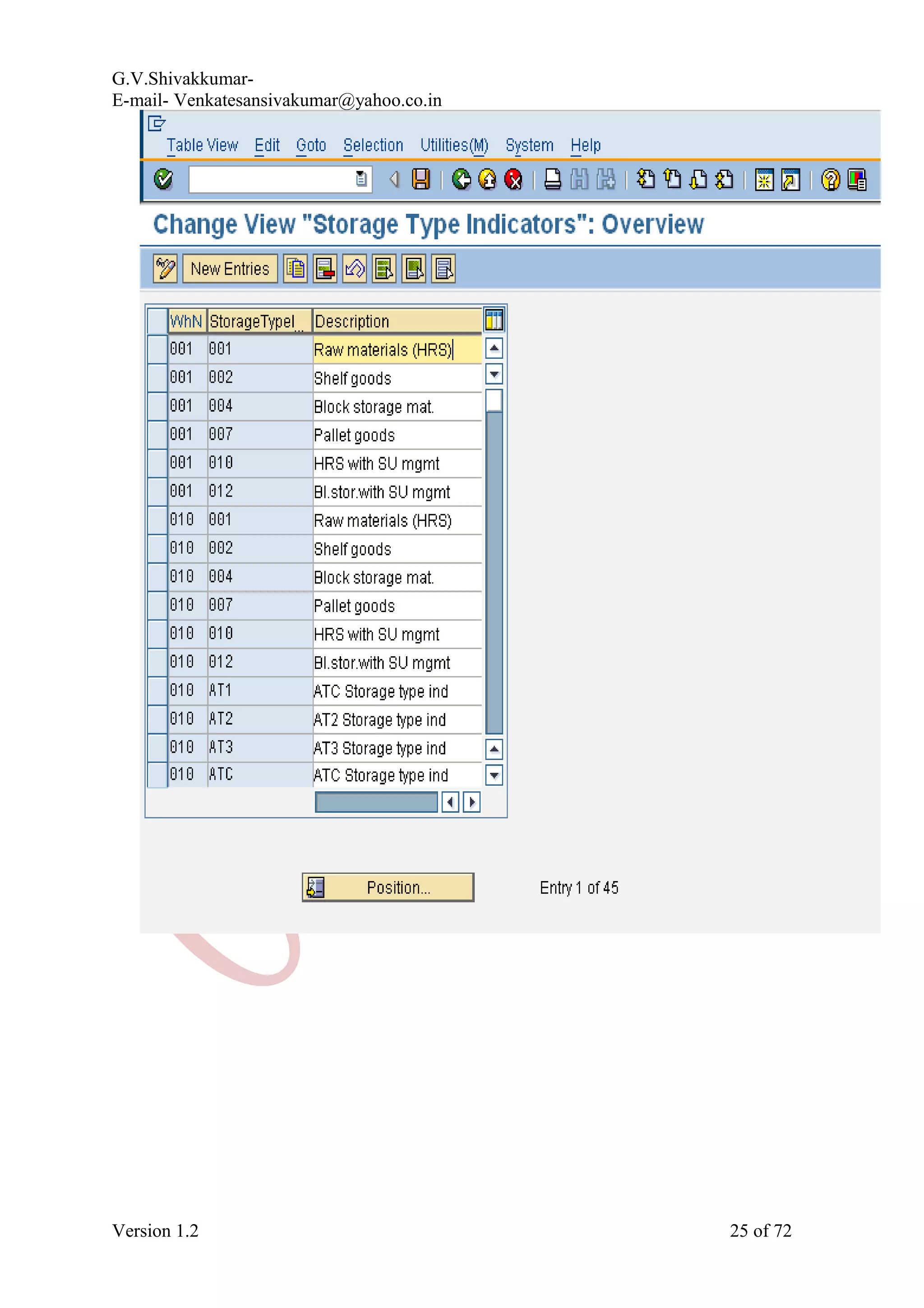This screenshot has width=924, height=1308.
Task: Click the green checkmark Enter icon
Action: [x=163, y=180]
